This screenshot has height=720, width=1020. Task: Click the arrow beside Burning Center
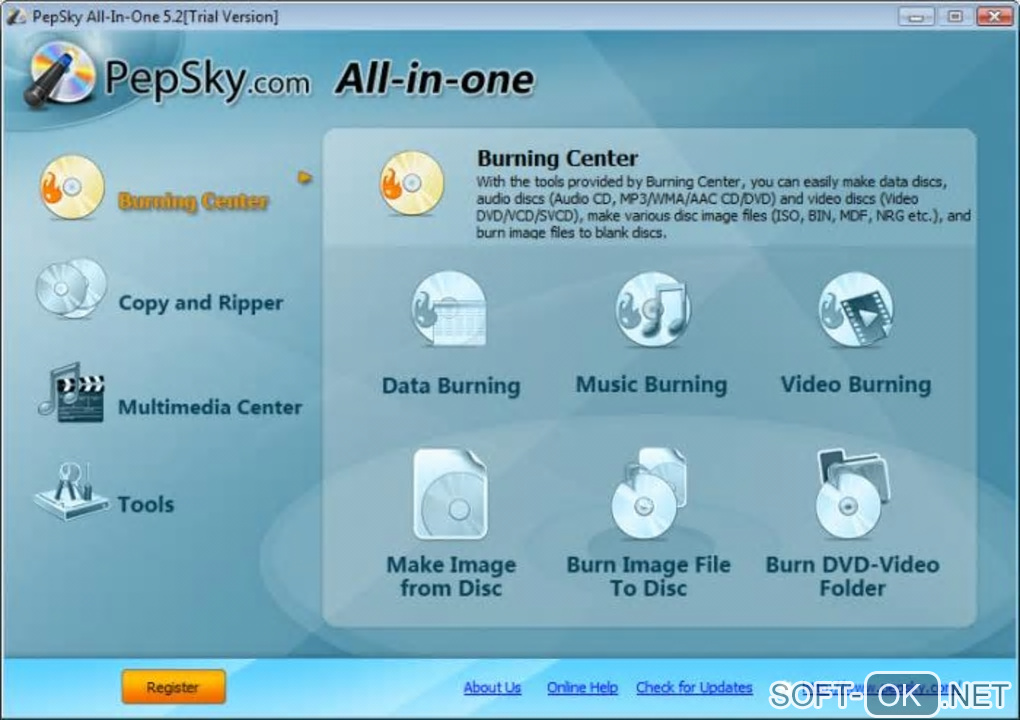(x=304, y=177)
